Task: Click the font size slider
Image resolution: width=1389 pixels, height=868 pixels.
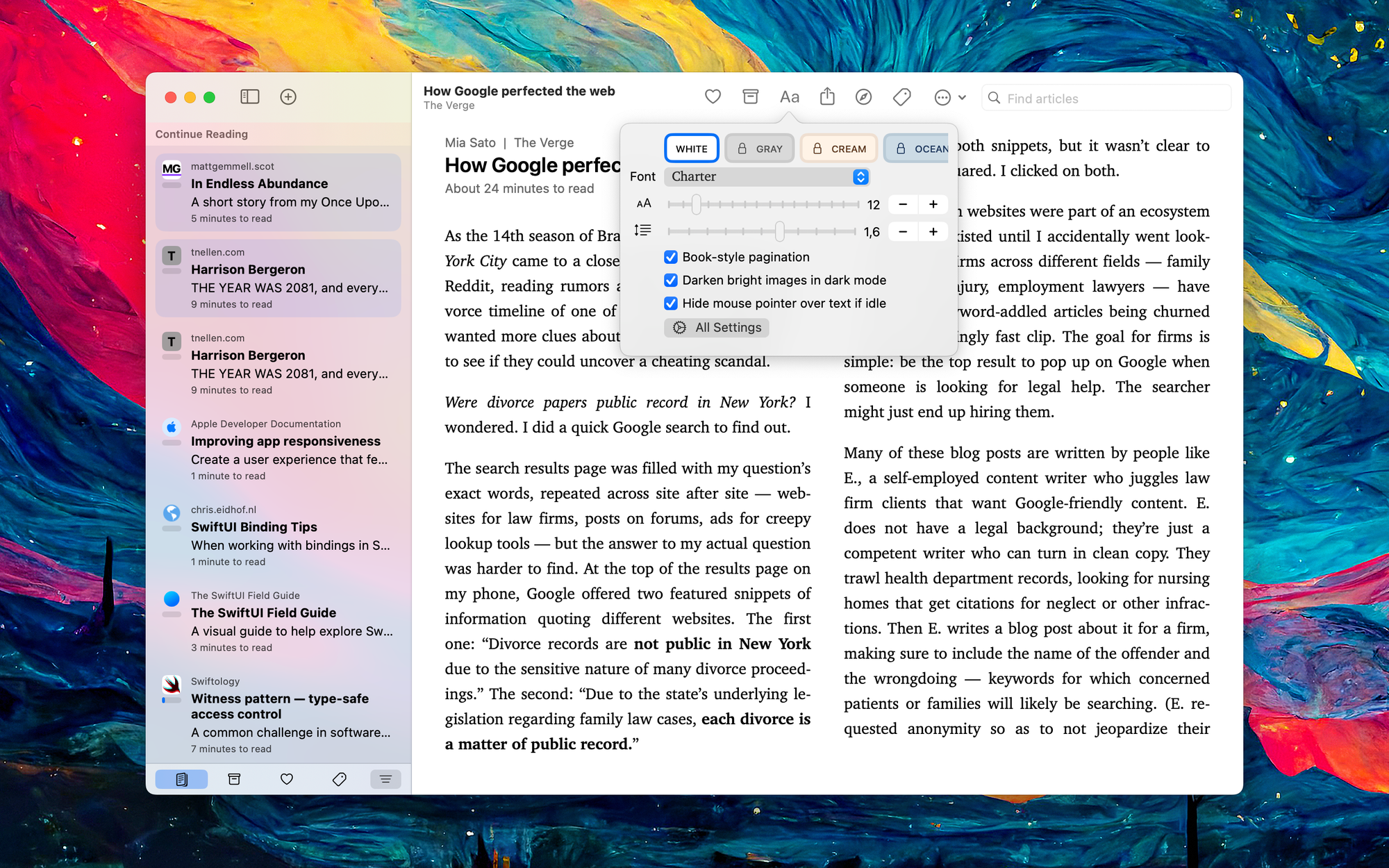Action: click(763, 204)
